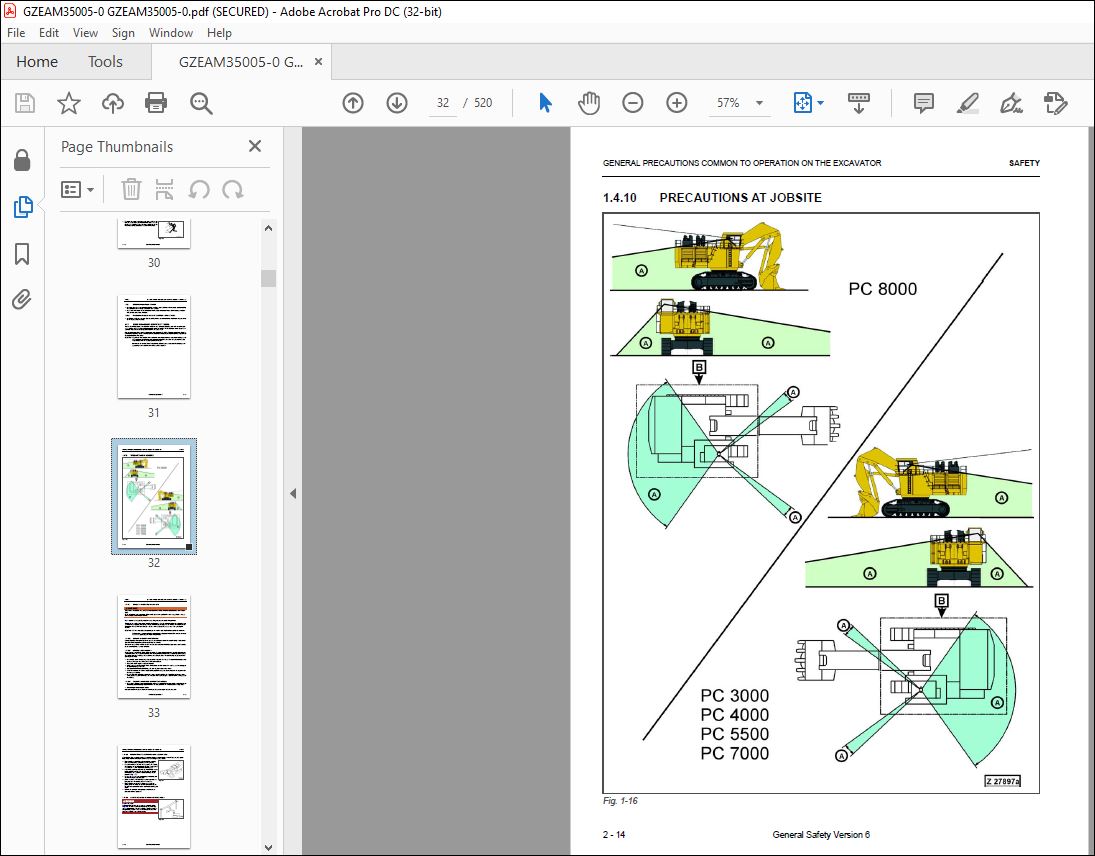This screenshot has width=1095, height=856.
Task: Select the arrow selection tool
Action: coord(545,103)
